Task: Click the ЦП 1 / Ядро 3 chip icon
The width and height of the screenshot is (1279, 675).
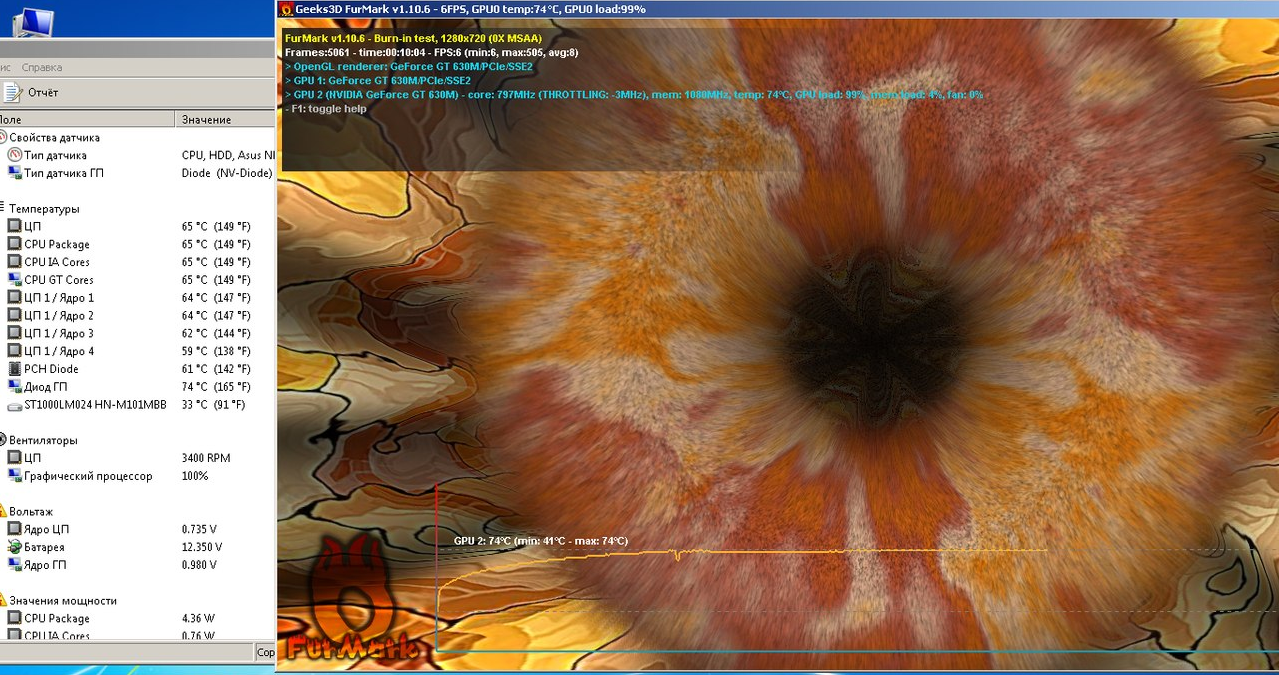Action: [x=14, y=333]
